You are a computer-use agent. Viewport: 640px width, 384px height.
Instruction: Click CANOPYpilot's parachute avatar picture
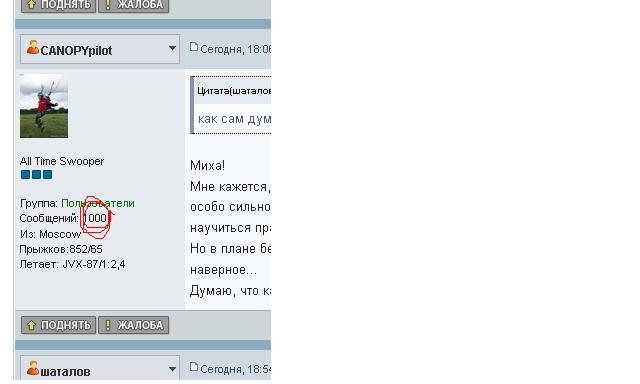click(44, 106)
